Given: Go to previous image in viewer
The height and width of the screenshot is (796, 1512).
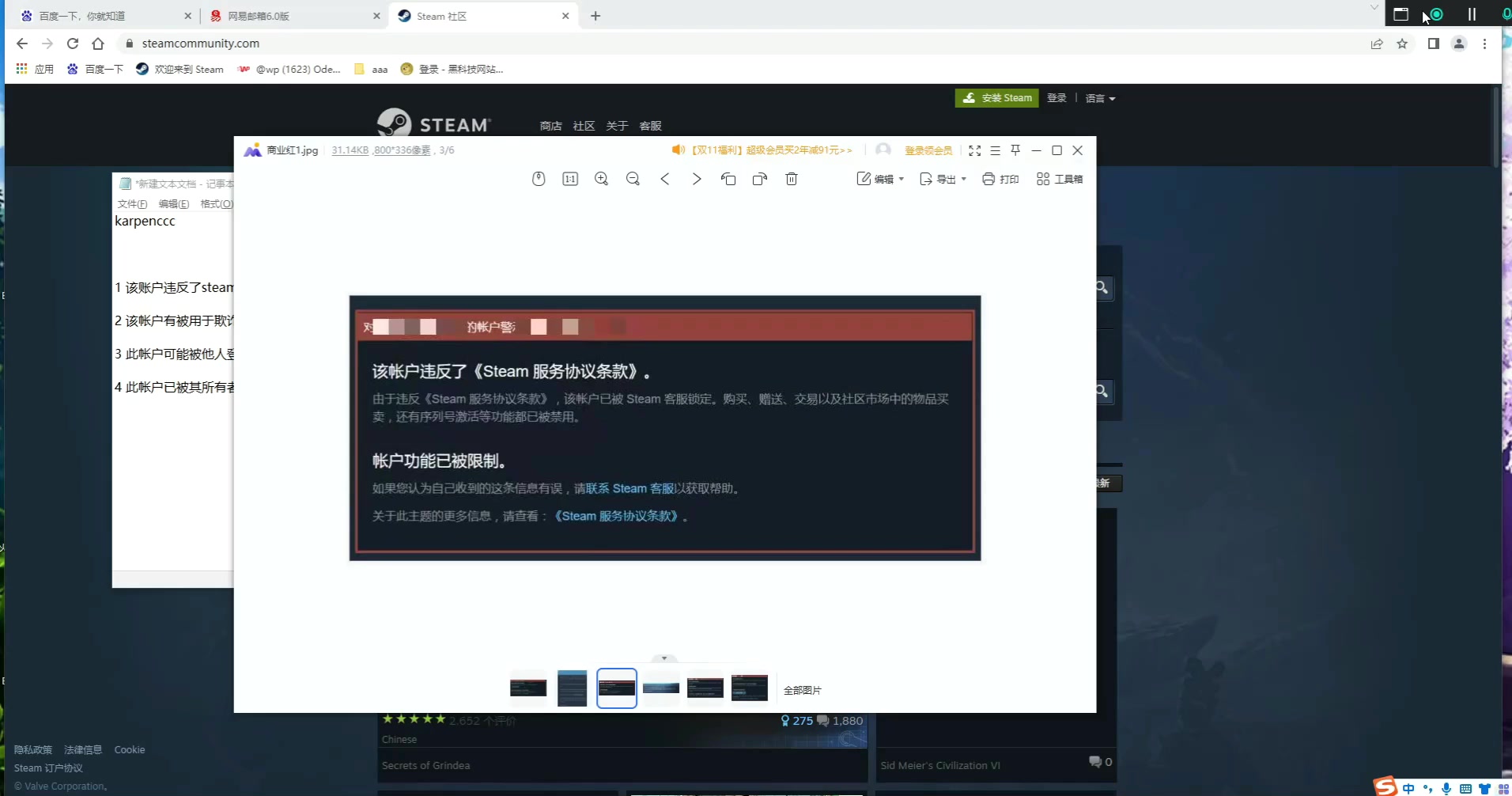Looking at the screenshot, I should pos(665,179).
